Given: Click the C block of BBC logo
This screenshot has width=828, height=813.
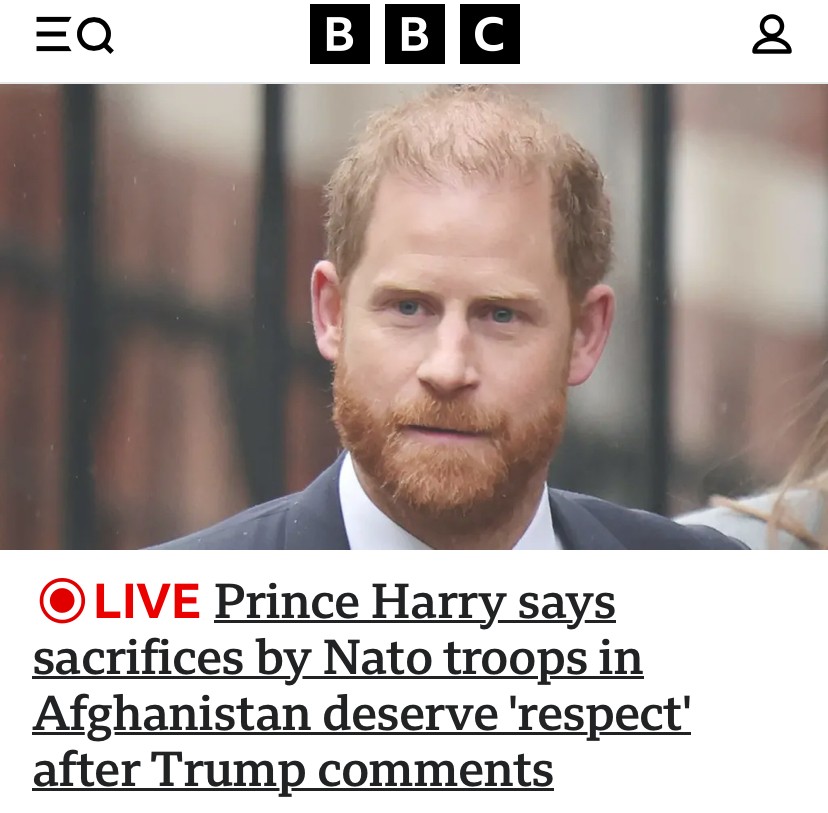Looking at the screenshot, I should tap(490, 34).
